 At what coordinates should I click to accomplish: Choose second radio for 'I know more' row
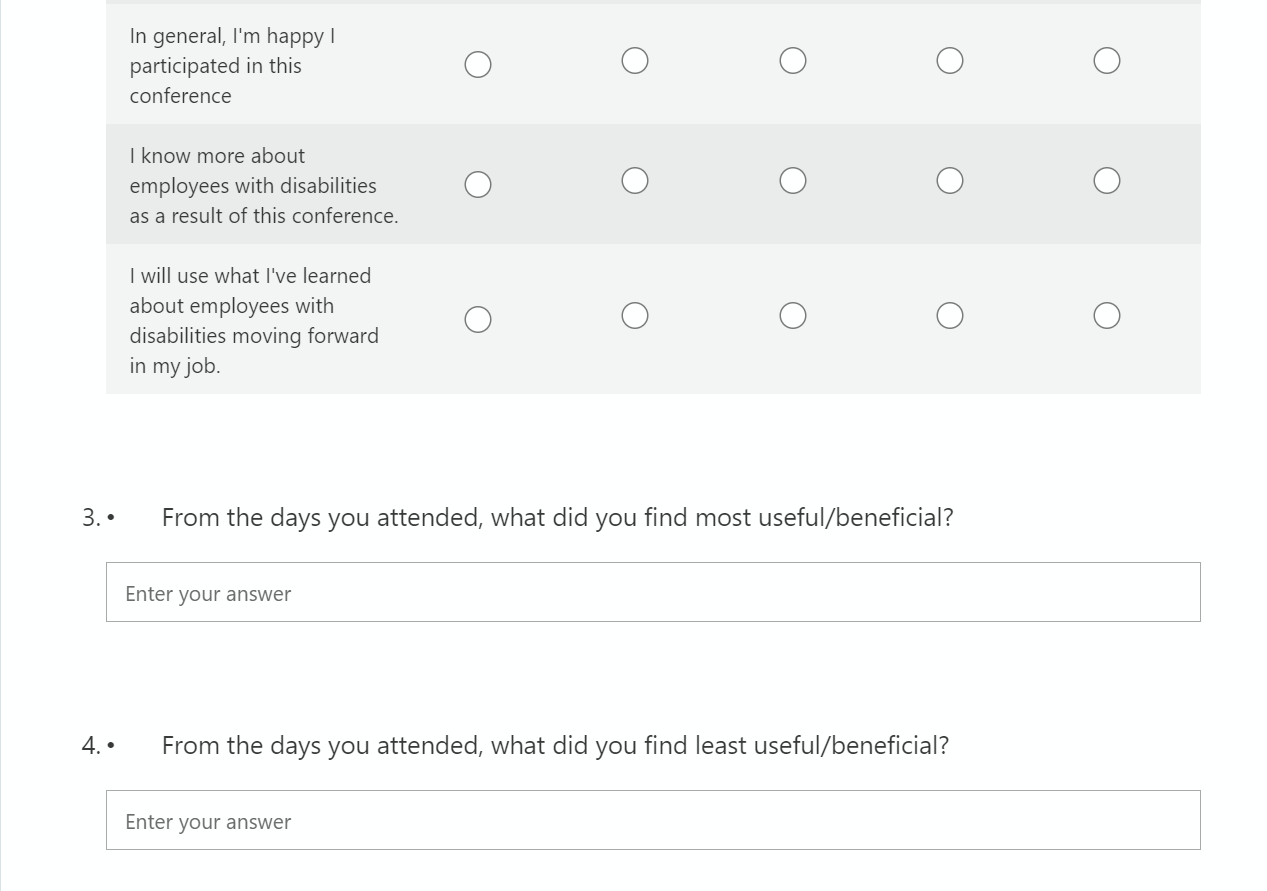(x=635, y=181)
